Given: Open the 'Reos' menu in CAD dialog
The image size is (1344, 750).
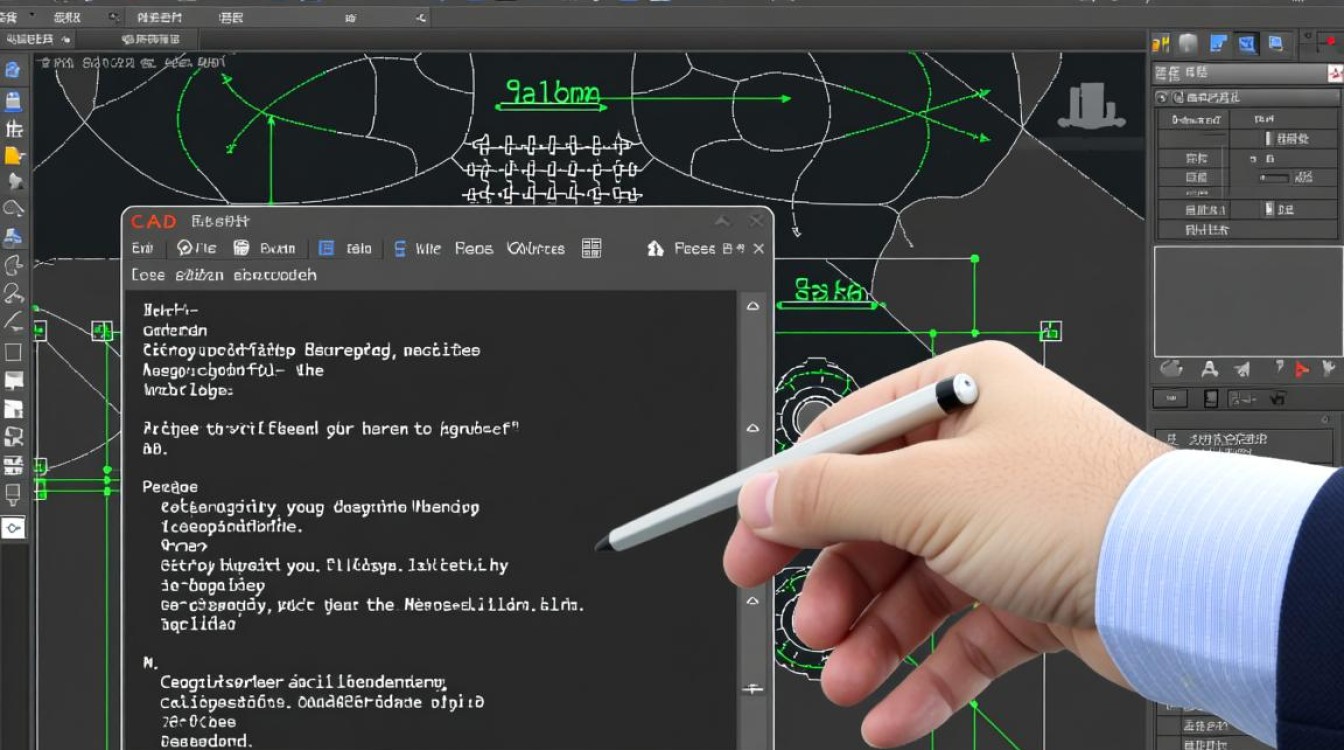Looking at the screenshot, I should click(473, 248).
